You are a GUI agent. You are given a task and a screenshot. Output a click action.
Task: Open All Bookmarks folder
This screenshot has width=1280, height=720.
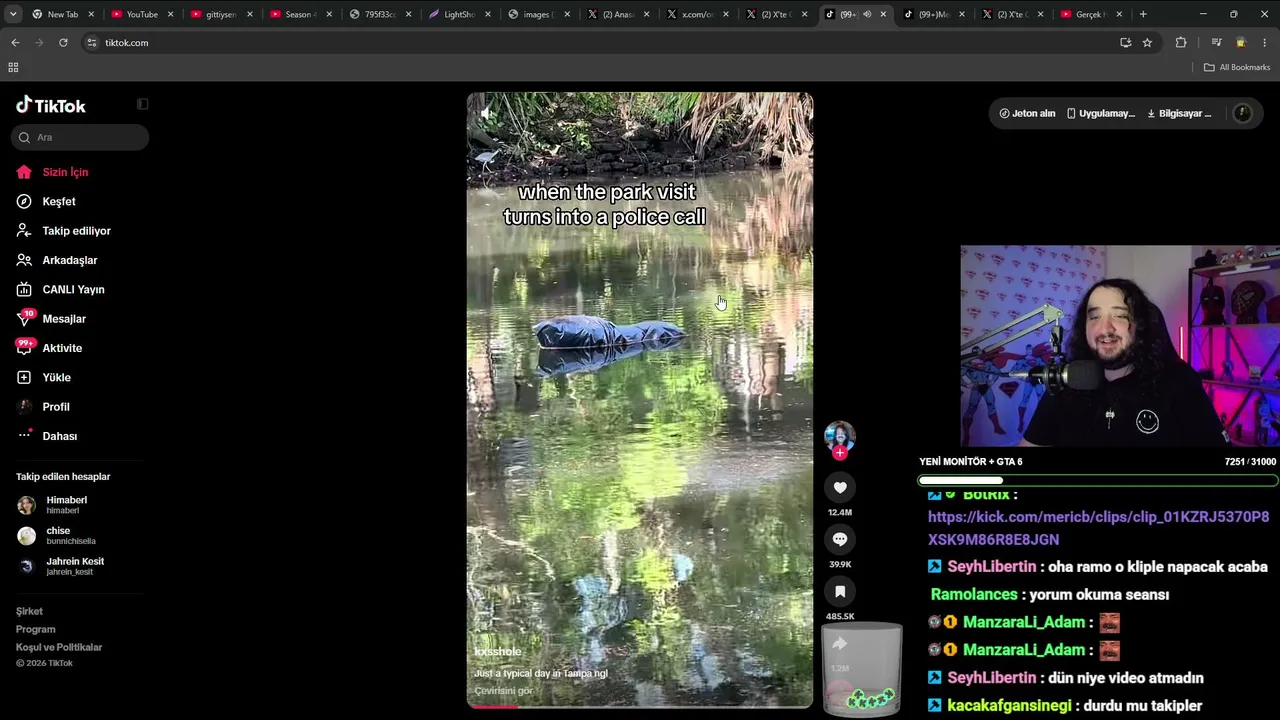coord(1237,67)
